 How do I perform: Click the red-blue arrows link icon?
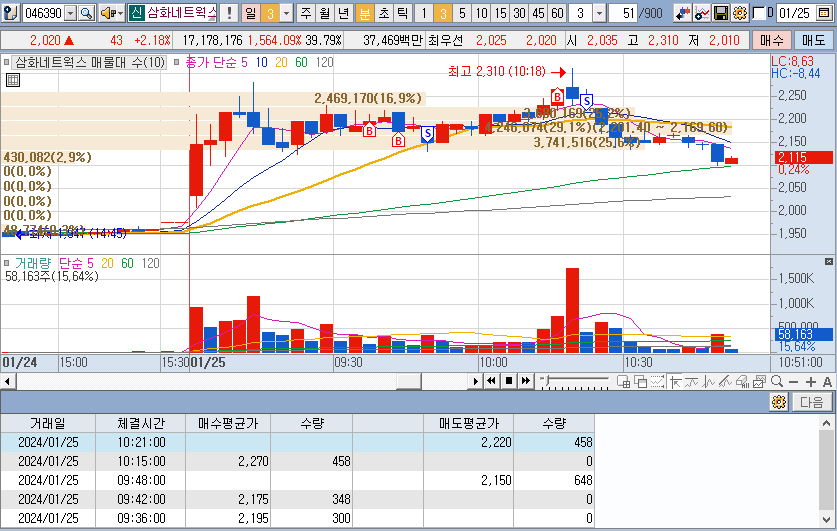(682, 13)
